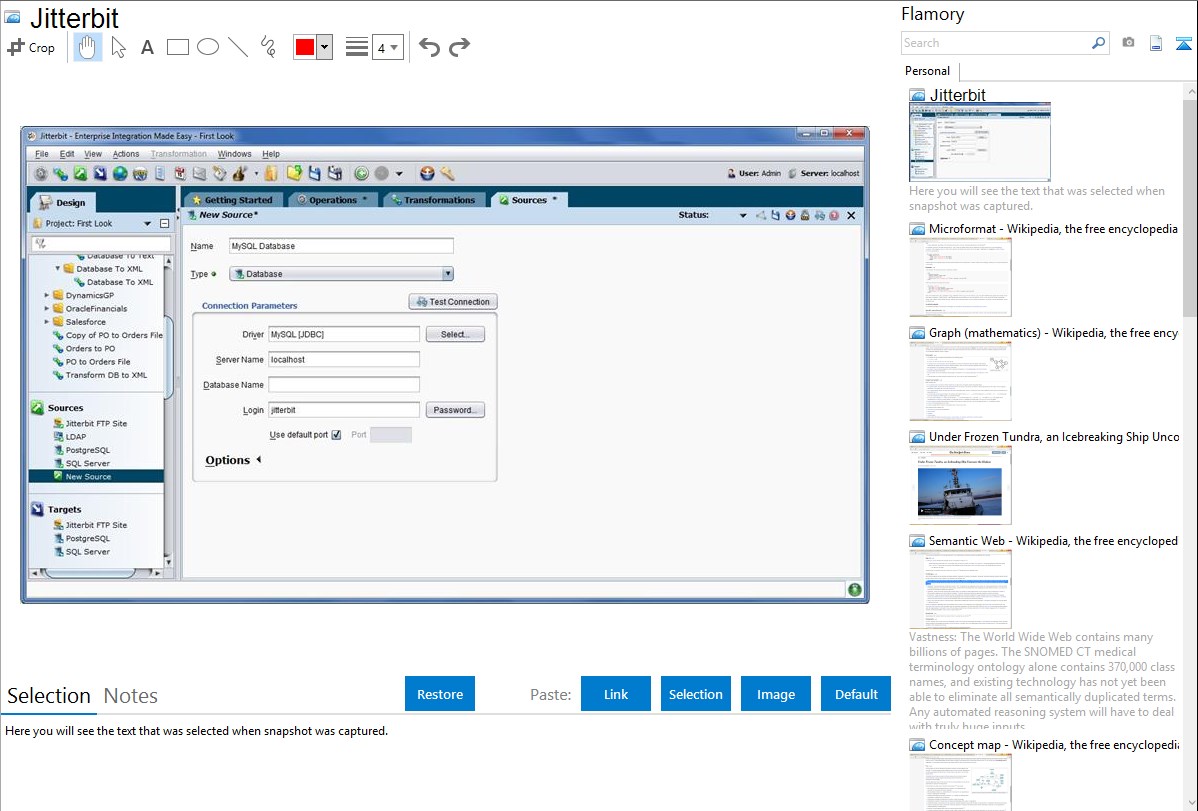Activate the hand pan tool
The height and width of the screenshot is (811, 1198).
click(x=88, y=47)
